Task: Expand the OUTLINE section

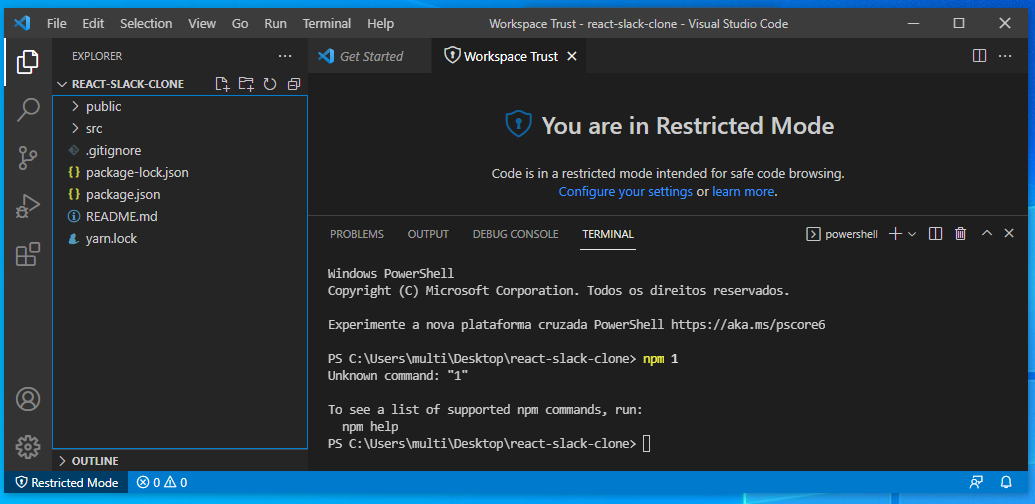Action: (x=88, y=460)
